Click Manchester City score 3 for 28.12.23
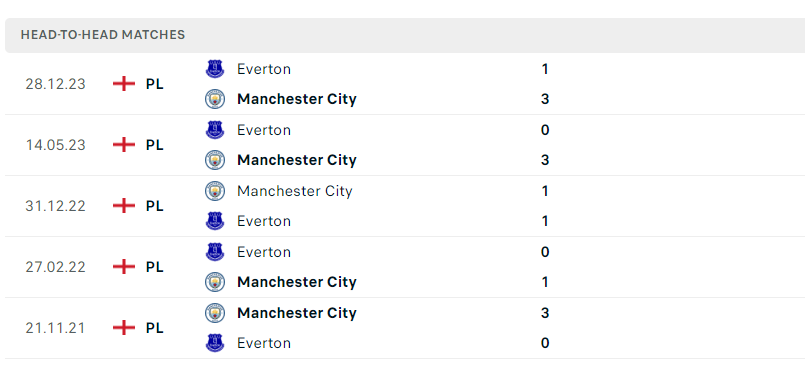This screenshot has width=805, height=365. (x=545, y=99)
